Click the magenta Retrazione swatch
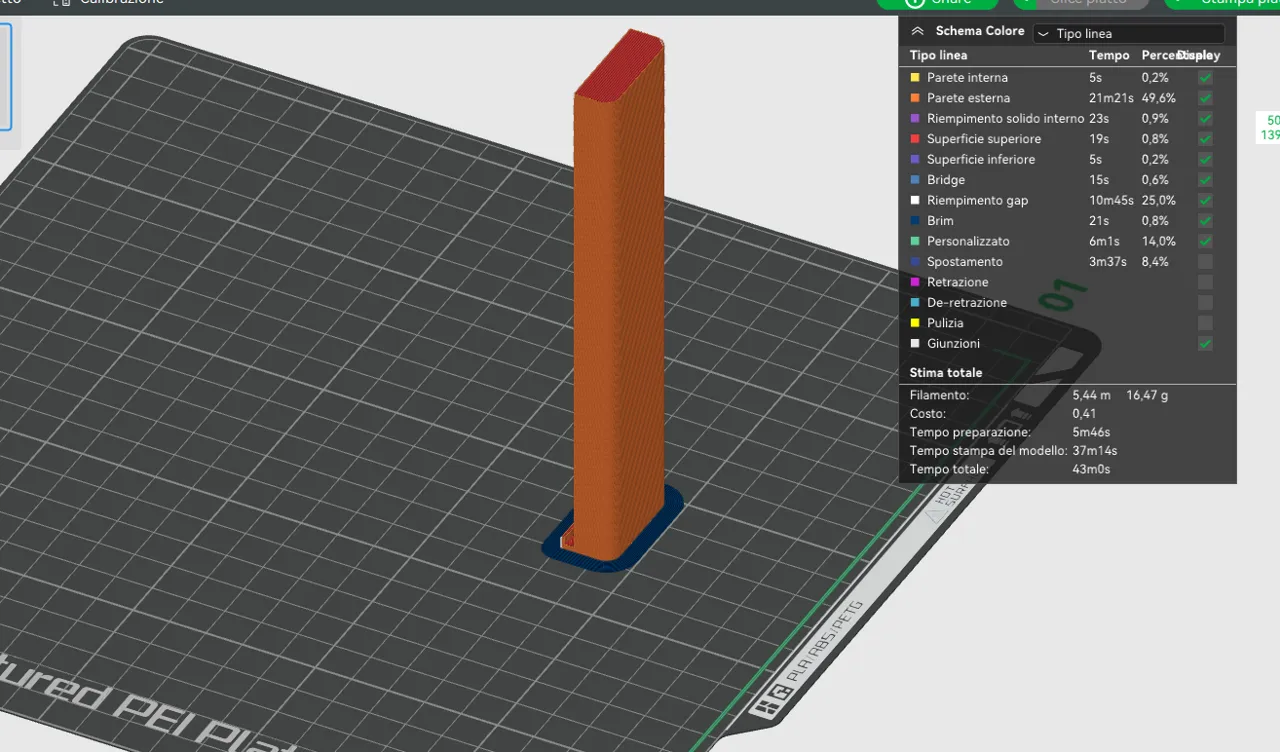The height and width of the screenshot is (752, 1280). point(915,282)
